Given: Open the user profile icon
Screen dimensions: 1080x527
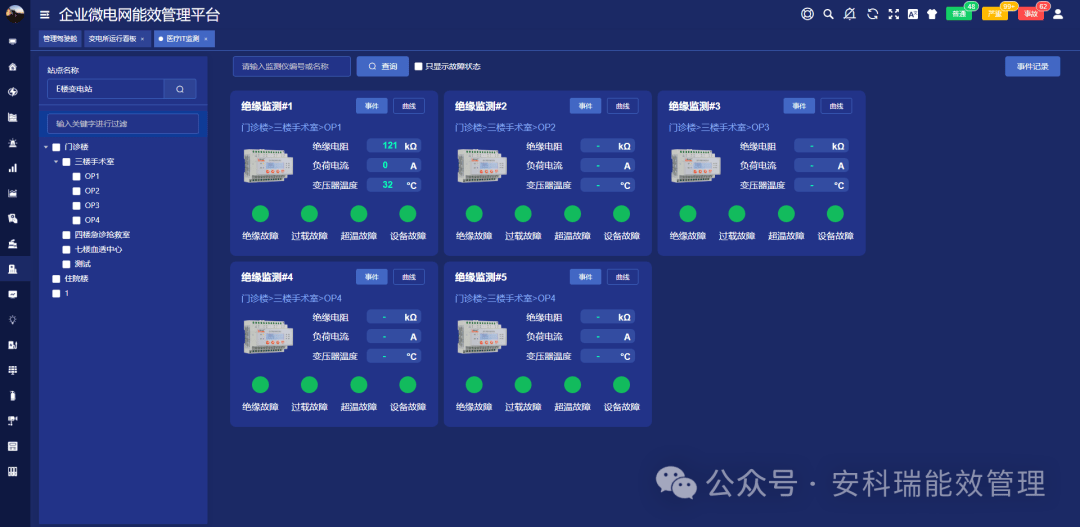Looking at the screenshot, I should click(1058, 14).
